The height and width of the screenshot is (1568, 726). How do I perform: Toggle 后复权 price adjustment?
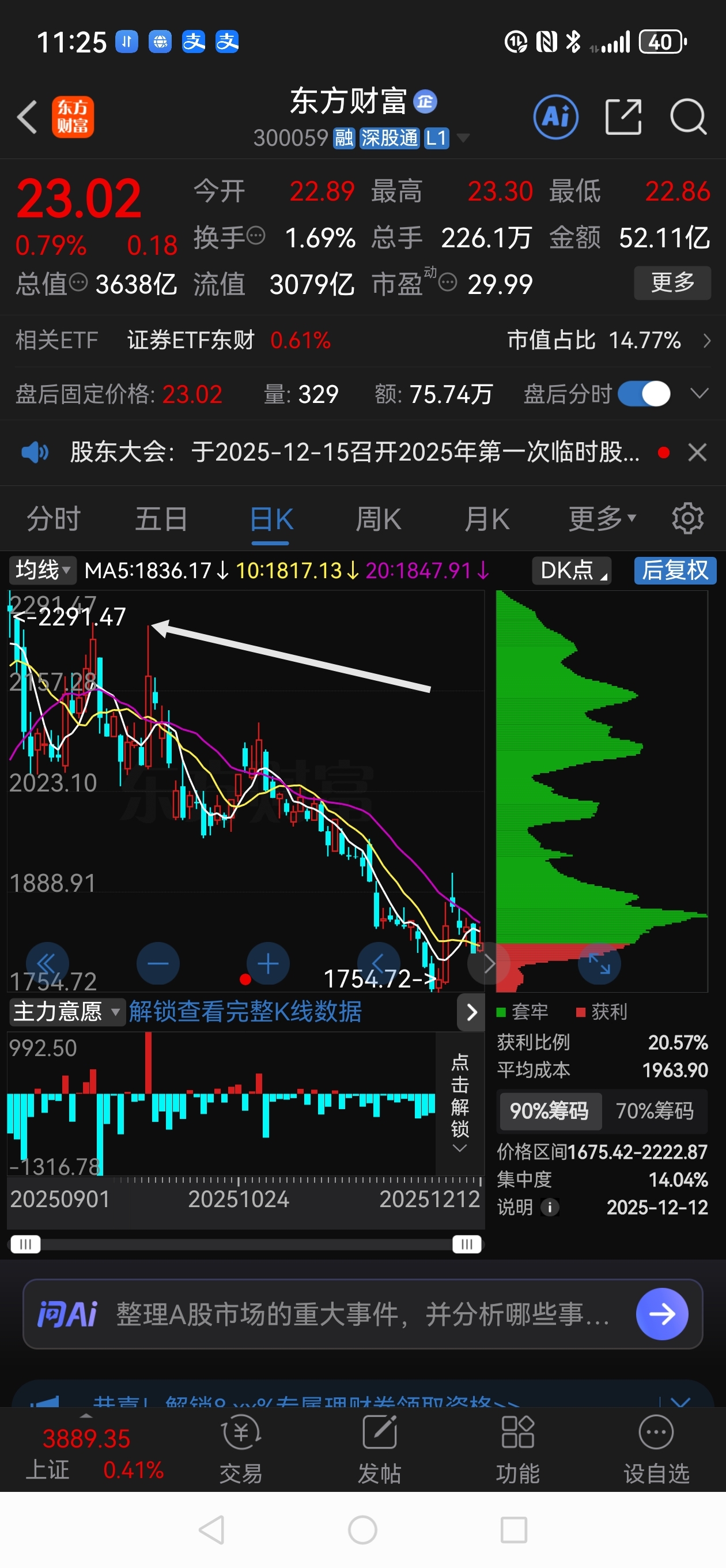point(675,570)
